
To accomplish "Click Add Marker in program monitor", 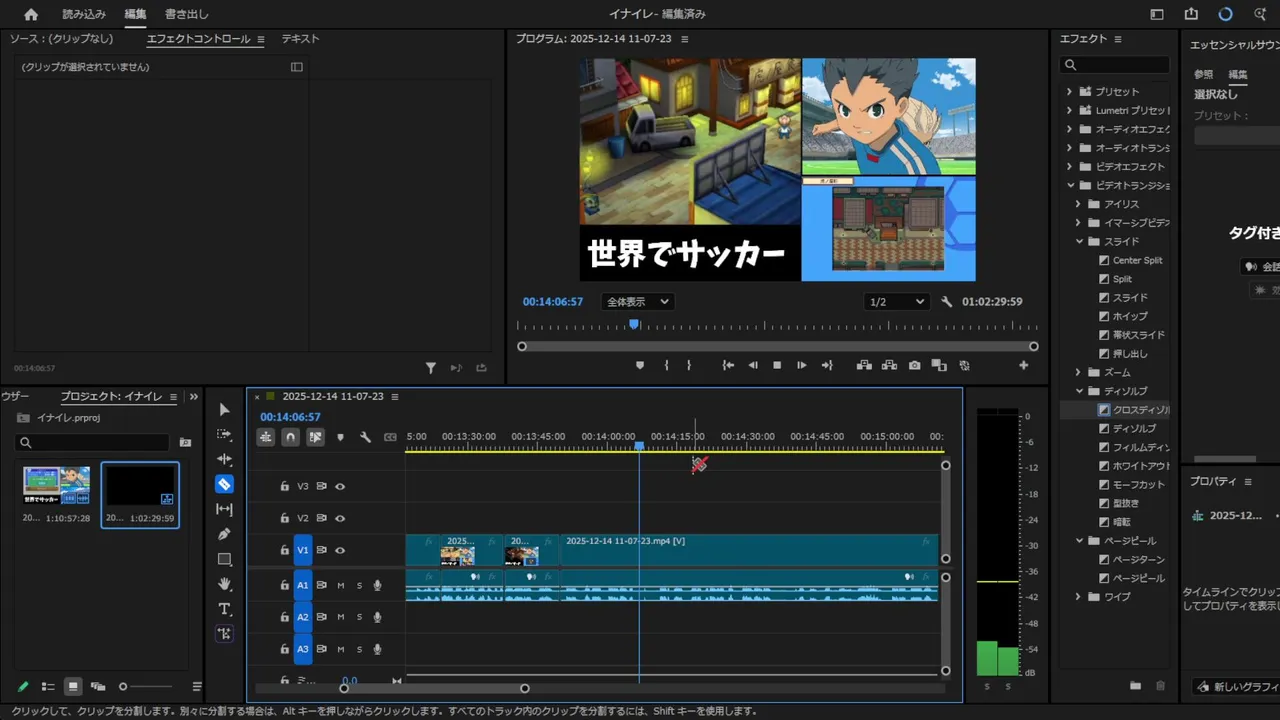I will point(640,366).
